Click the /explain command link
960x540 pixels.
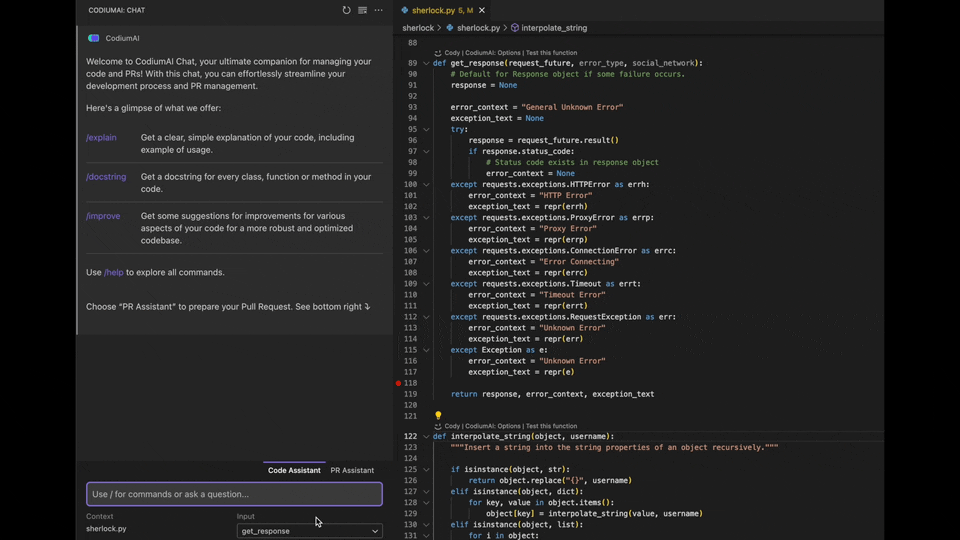click(x=101, y=138)
